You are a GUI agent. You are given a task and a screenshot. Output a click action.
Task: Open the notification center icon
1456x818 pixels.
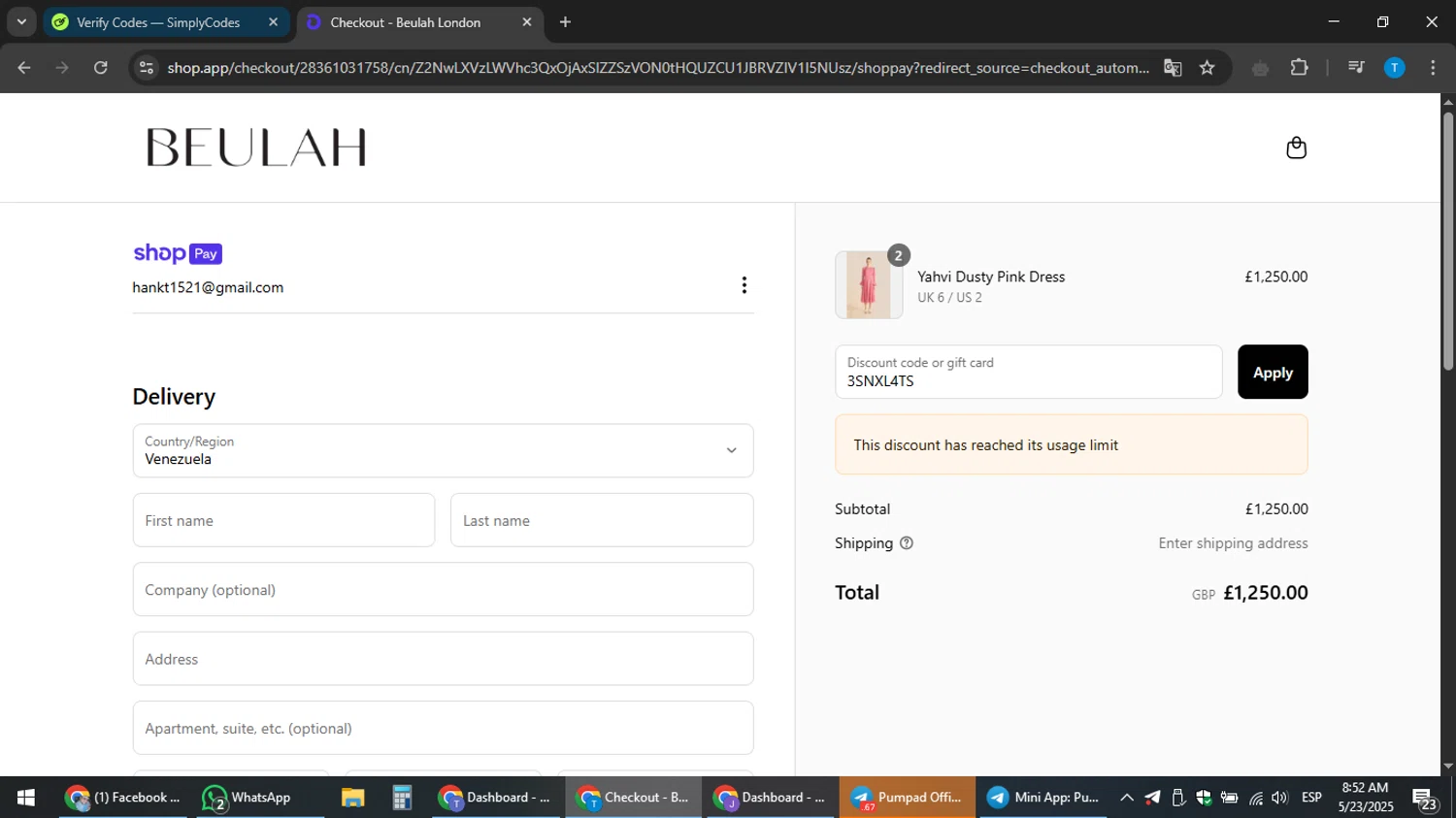[x=1425, y=799]
